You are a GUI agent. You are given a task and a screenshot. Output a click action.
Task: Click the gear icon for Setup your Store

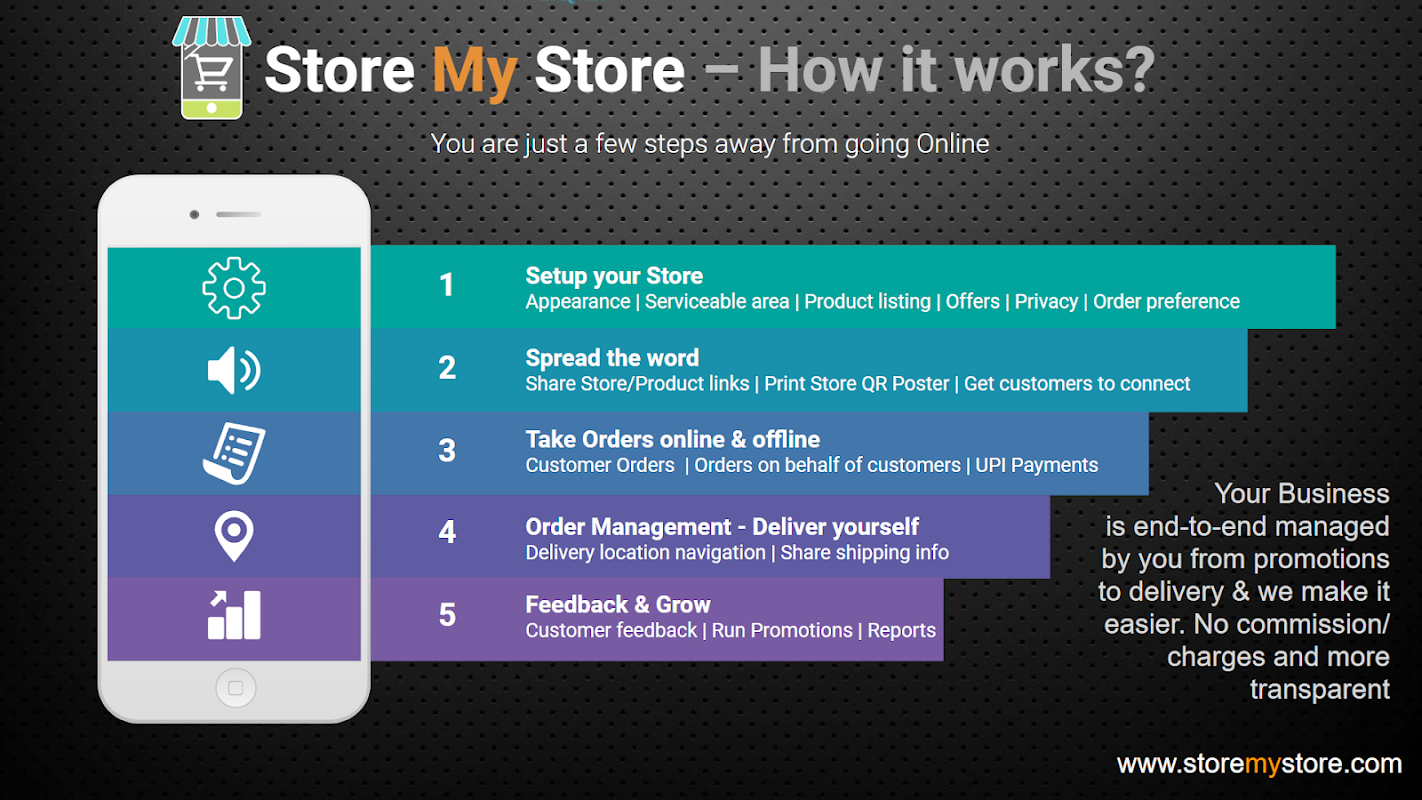tap(234, 288)
